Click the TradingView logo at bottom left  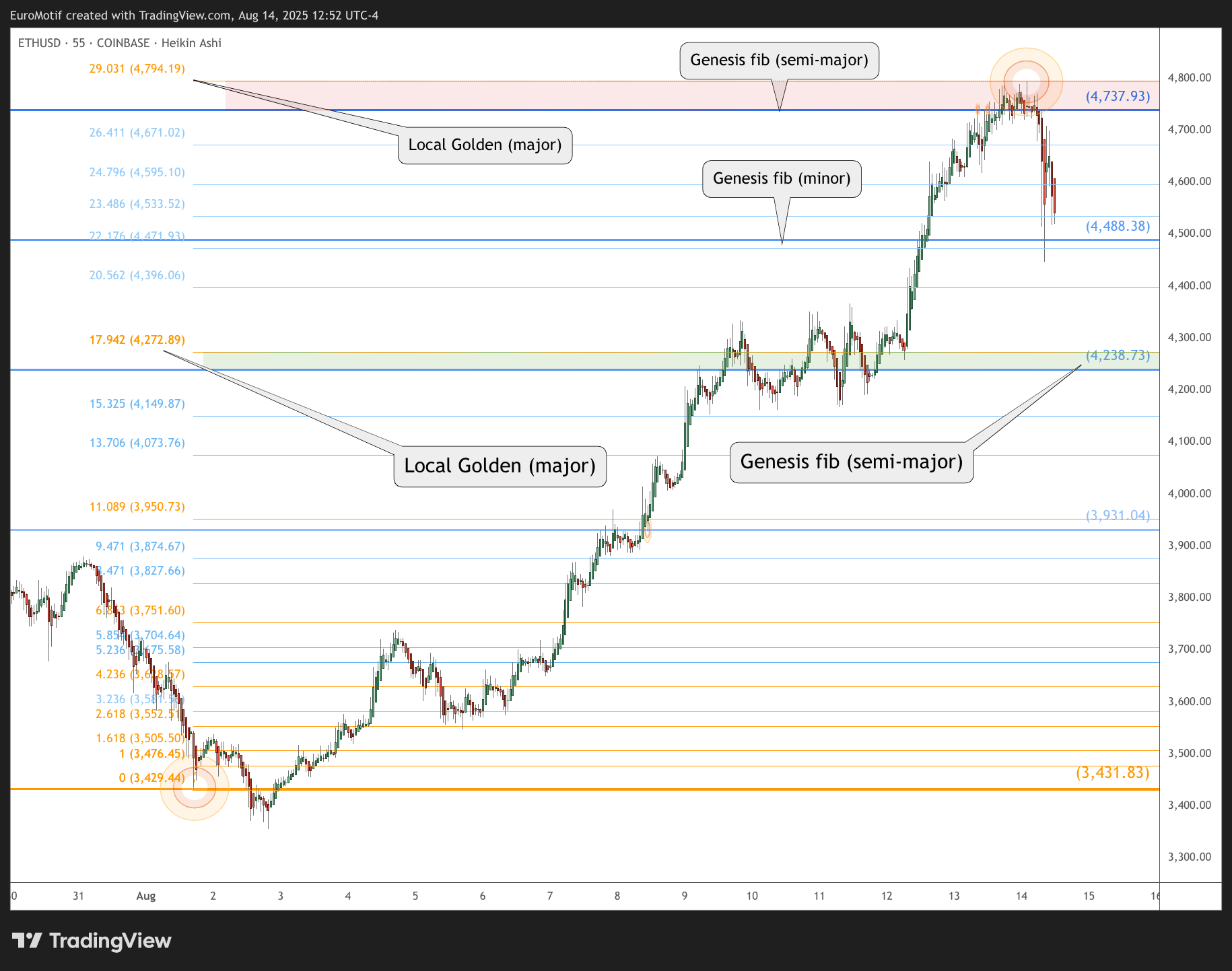[92, 940]
